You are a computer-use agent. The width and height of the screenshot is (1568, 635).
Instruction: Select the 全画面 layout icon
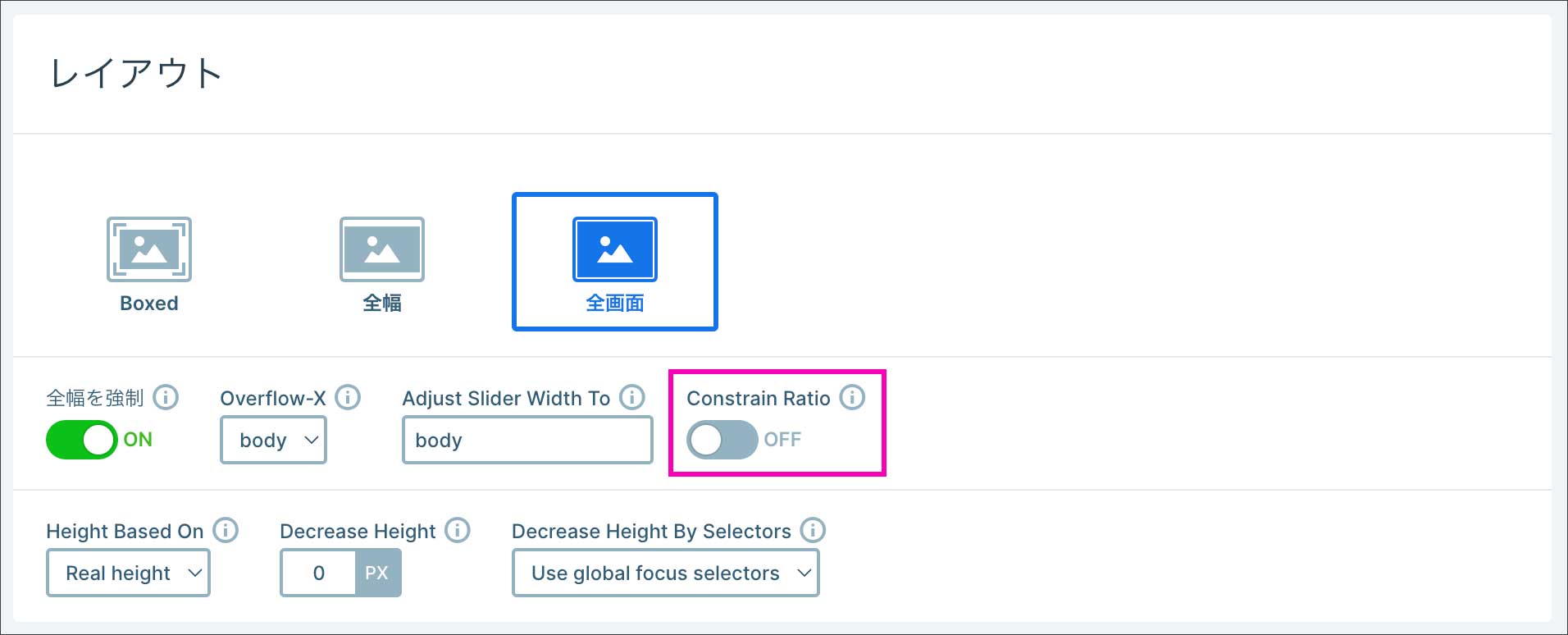click(614, 249)
